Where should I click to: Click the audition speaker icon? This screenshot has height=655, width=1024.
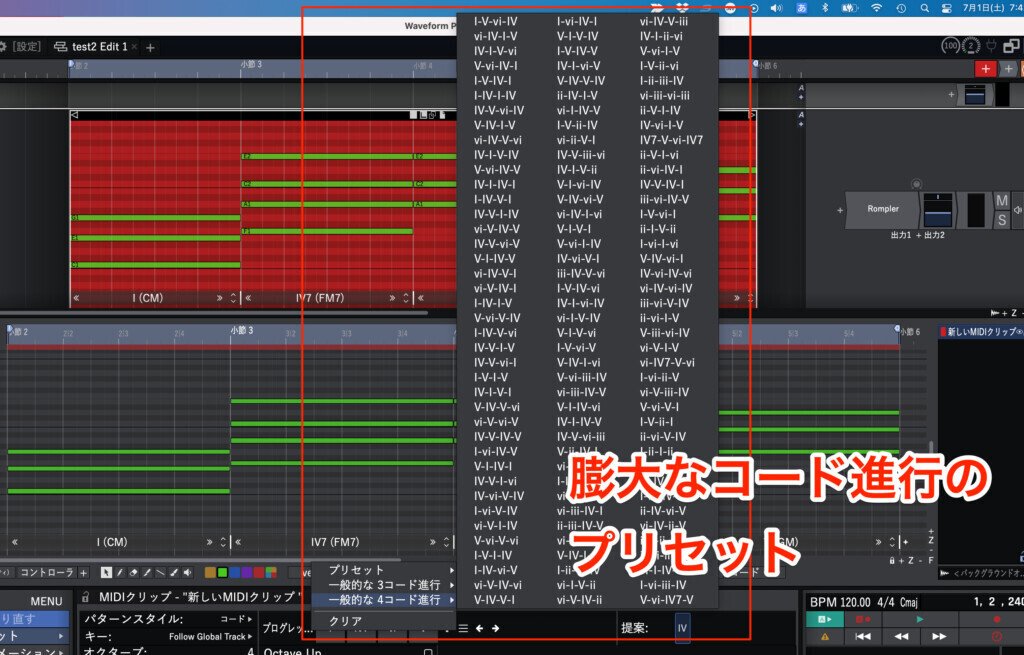tap(187, 573)
